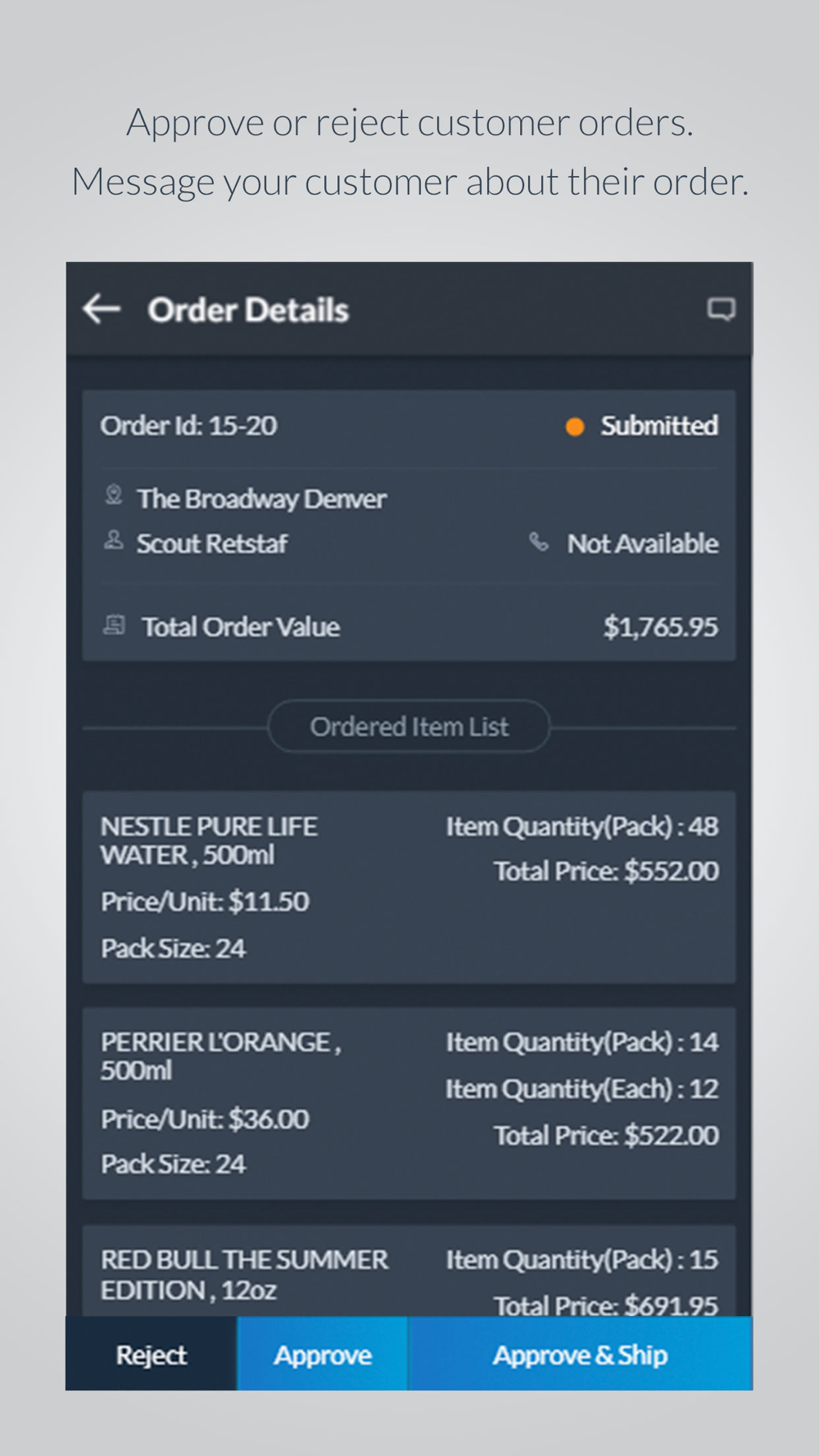The image size is (819, 1456).
Task: Tap the back arrow icon
Action: click(x=102, y=310)
